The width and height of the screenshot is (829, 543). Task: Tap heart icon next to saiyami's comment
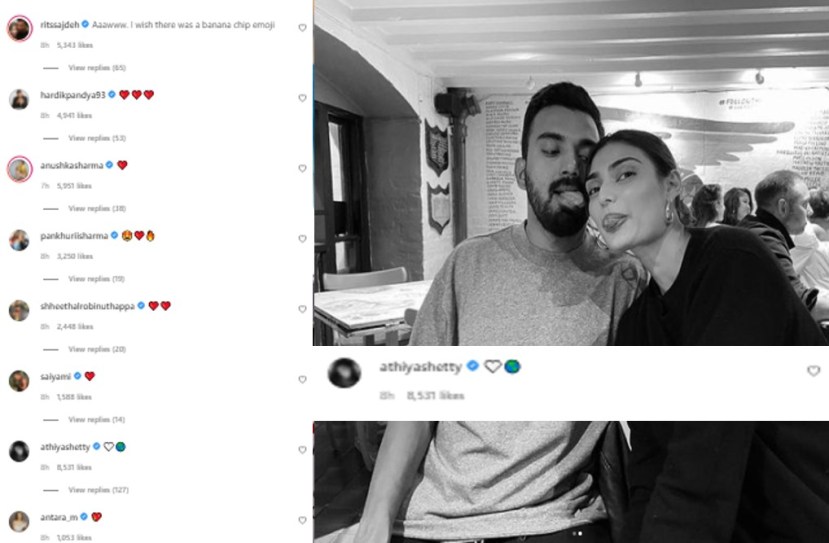click(302, 379)
